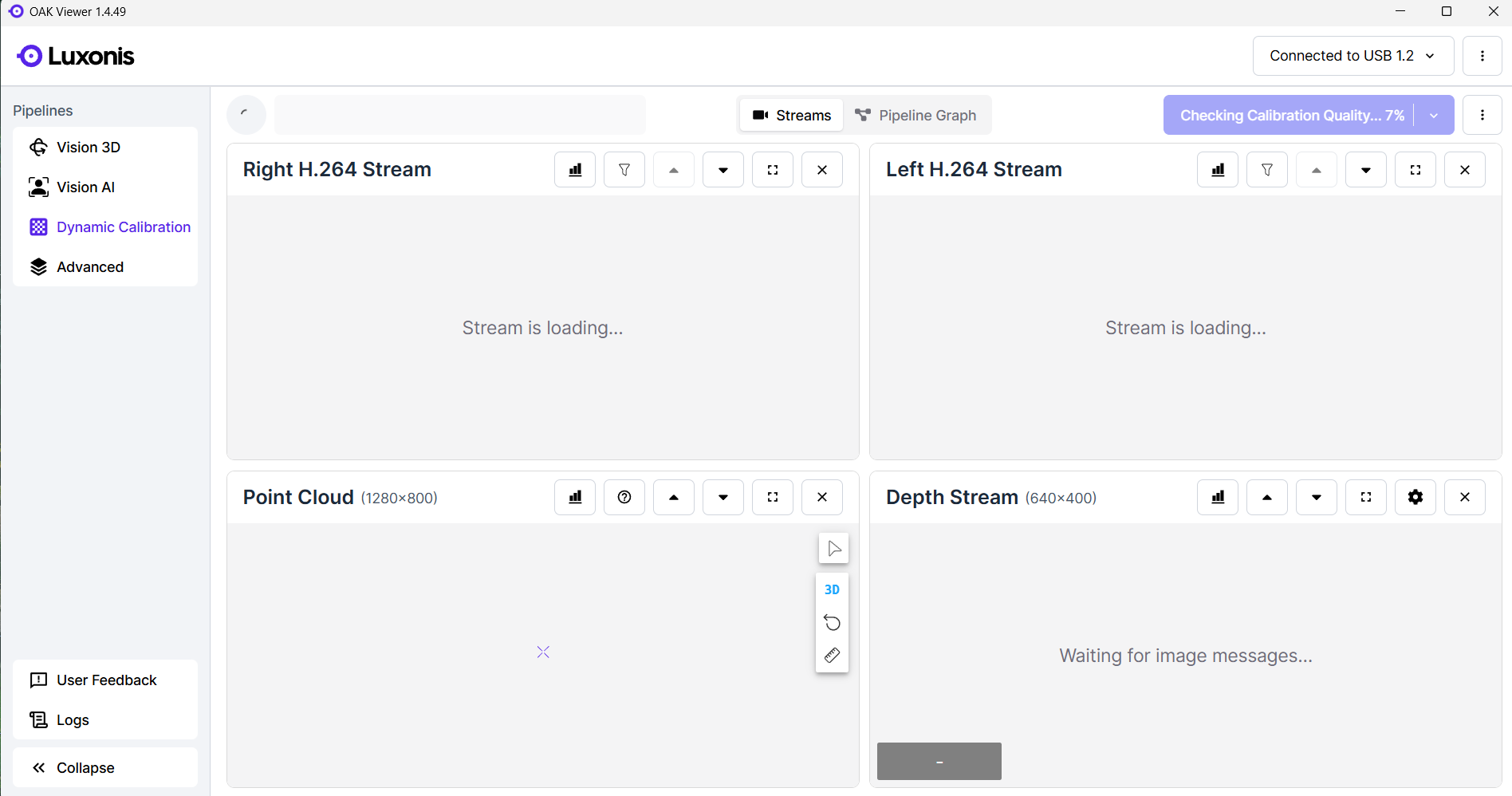Open the Connected to USB 1.2 dropdown
Screen dimensions: 1512x796
click(1353, 56)
